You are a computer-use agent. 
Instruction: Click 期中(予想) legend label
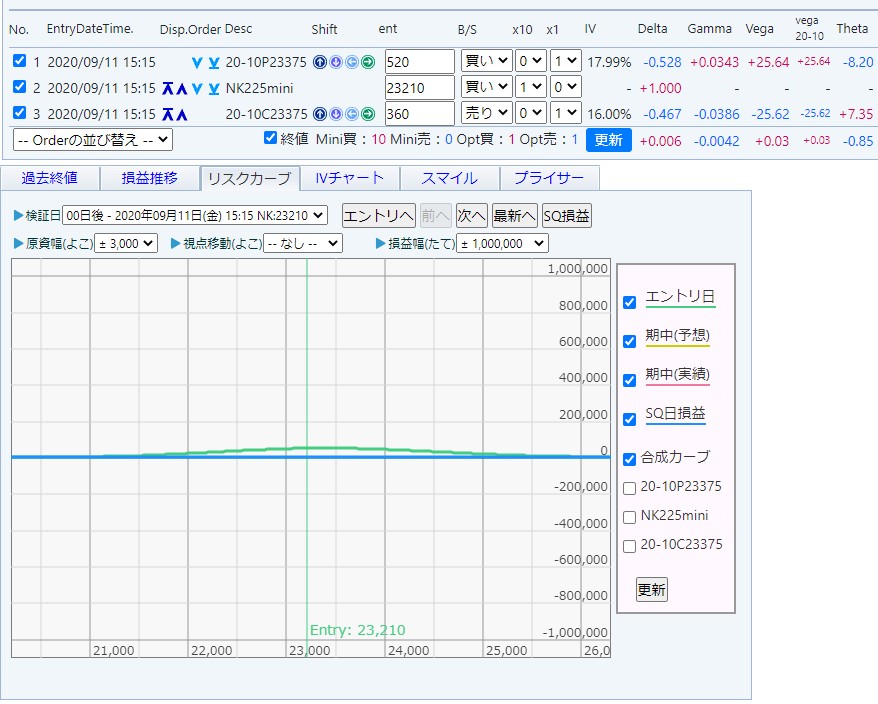tap(678, 335)
